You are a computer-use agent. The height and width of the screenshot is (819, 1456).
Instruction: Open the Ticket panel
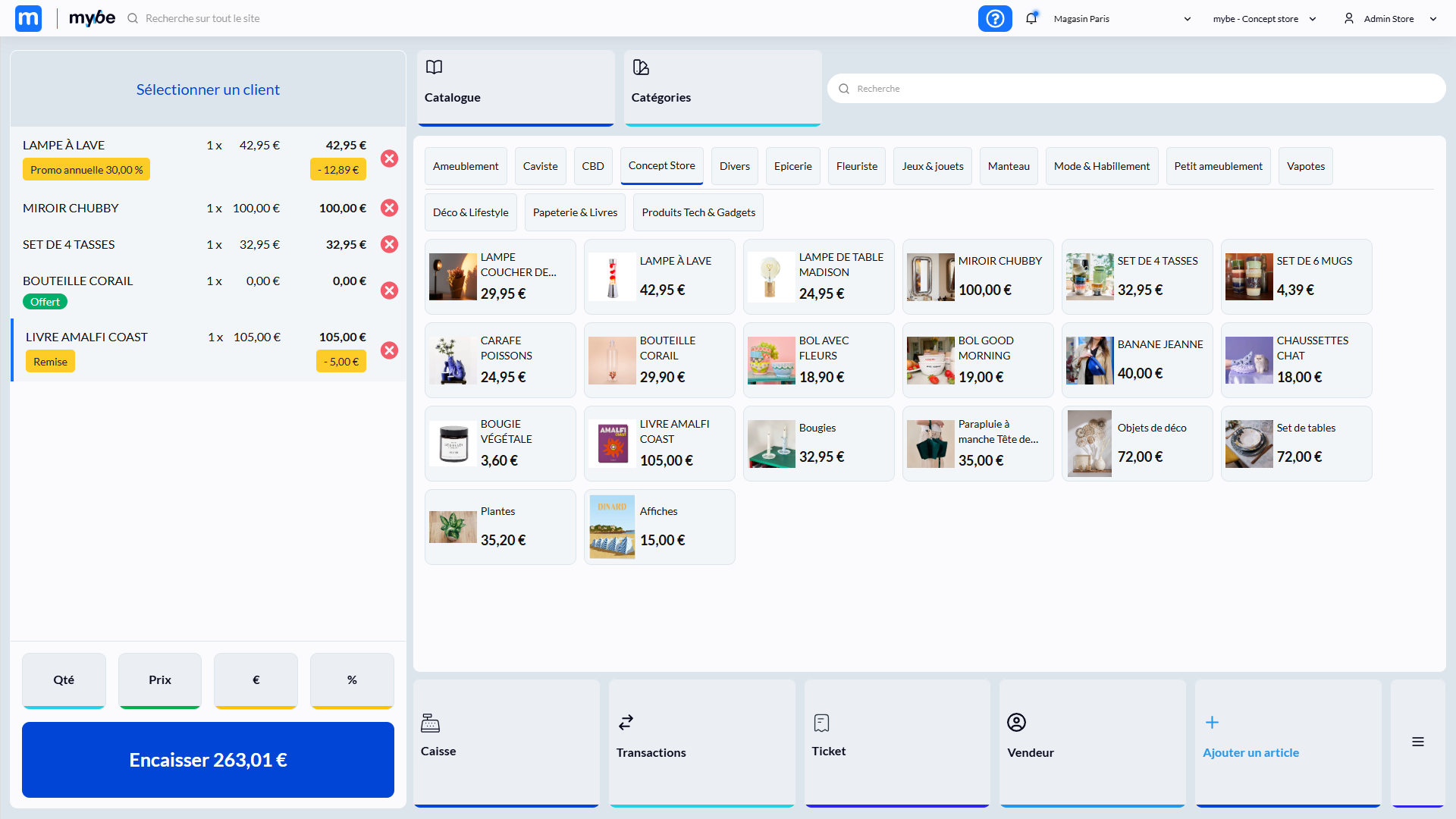tap(896, 742)
